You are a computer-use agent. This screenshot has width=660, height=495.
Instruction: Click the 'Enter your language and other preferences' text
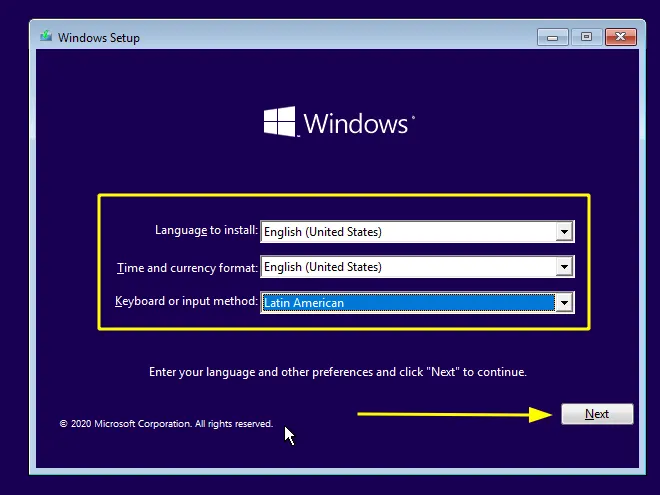point(338,372)
